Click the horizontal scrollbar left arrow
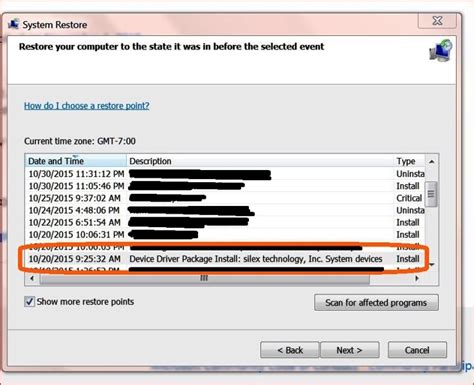 click(32, 278)
